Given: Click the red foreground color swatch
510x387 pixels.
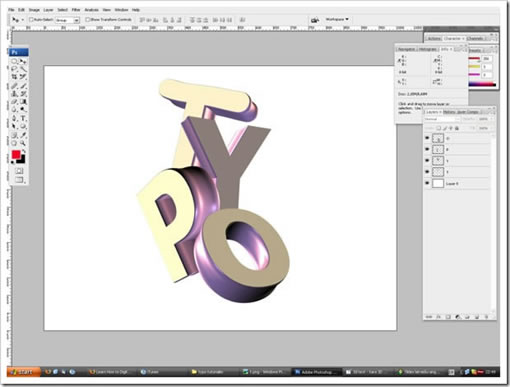Looking at the screenshot, I should (x=16, y=155).
